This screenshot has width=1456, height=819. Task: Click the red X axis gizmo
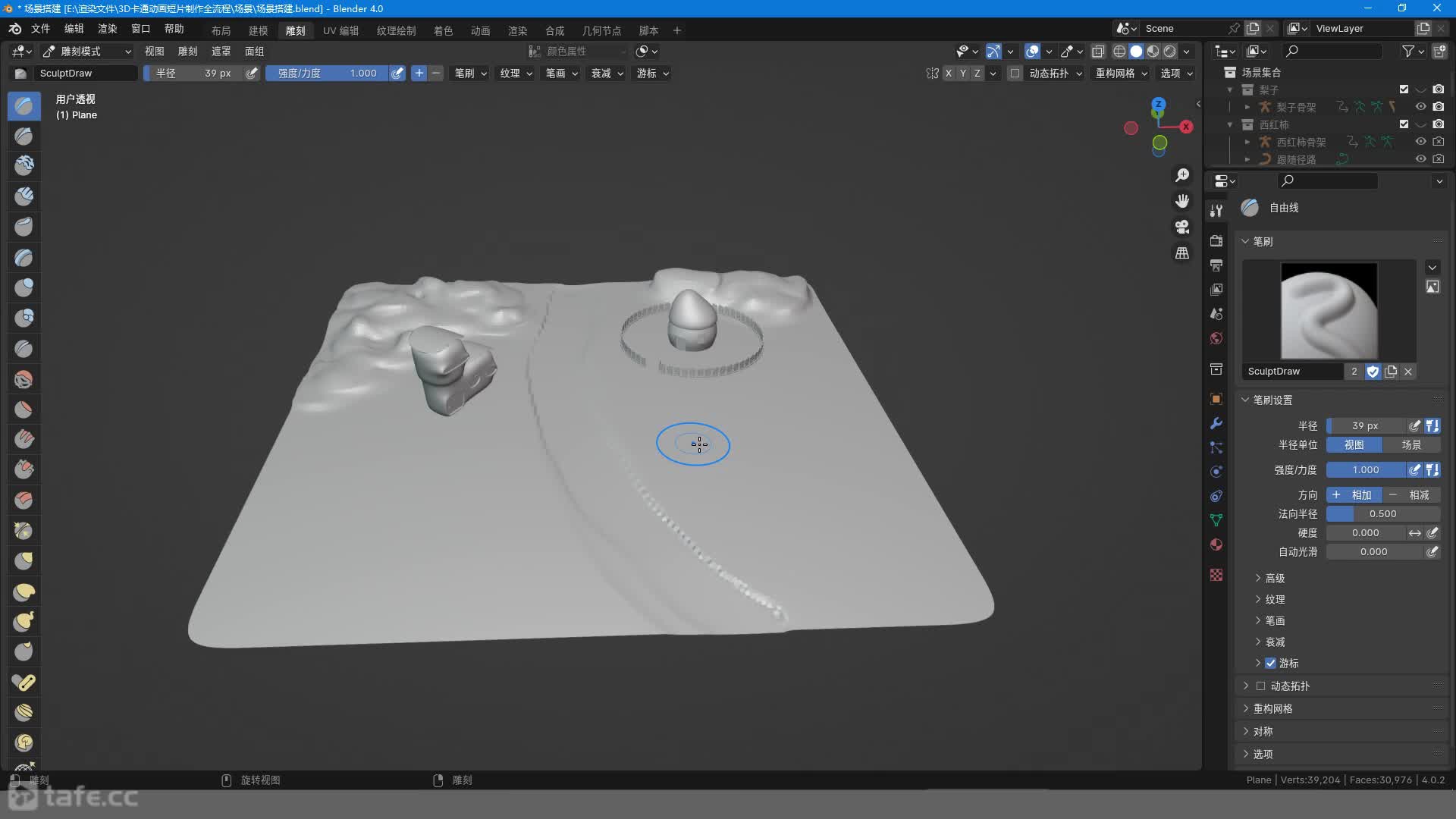(1186, 127)
